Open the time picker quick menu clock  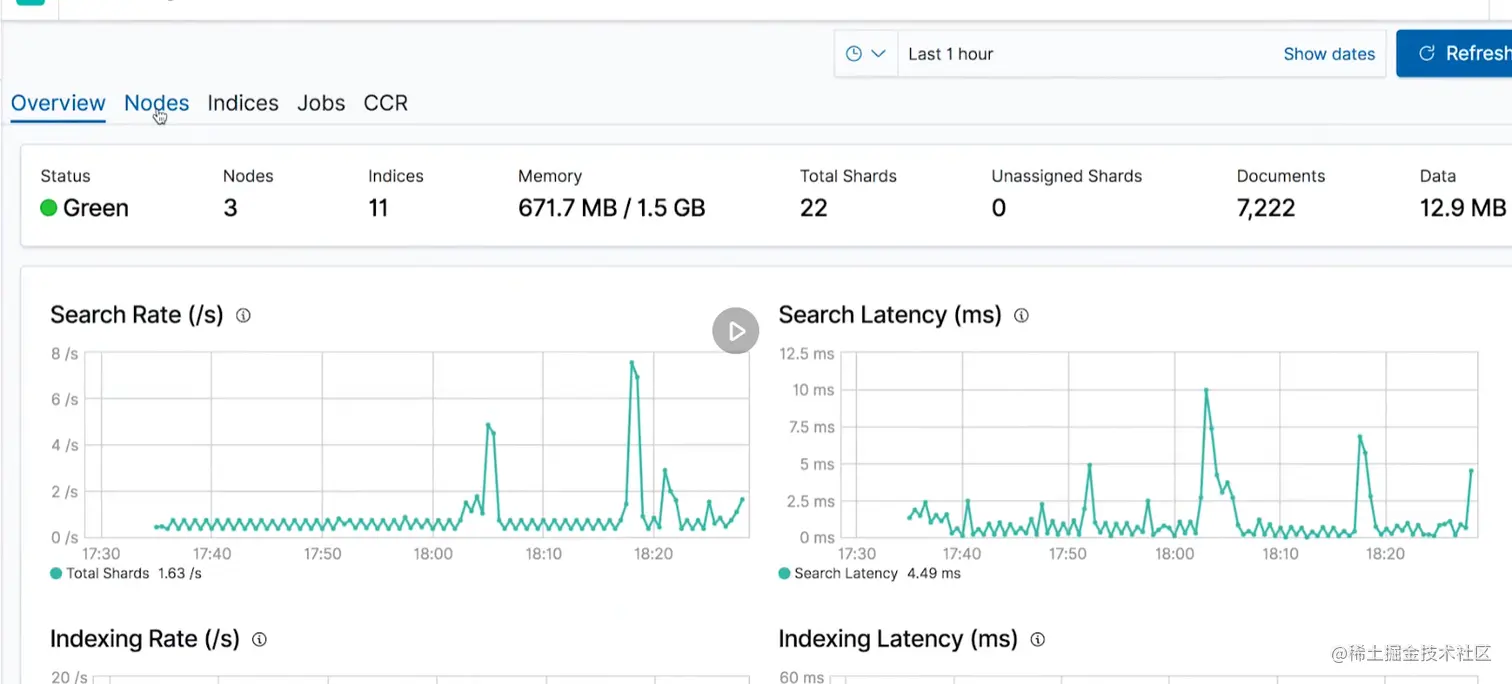[866, 54]
